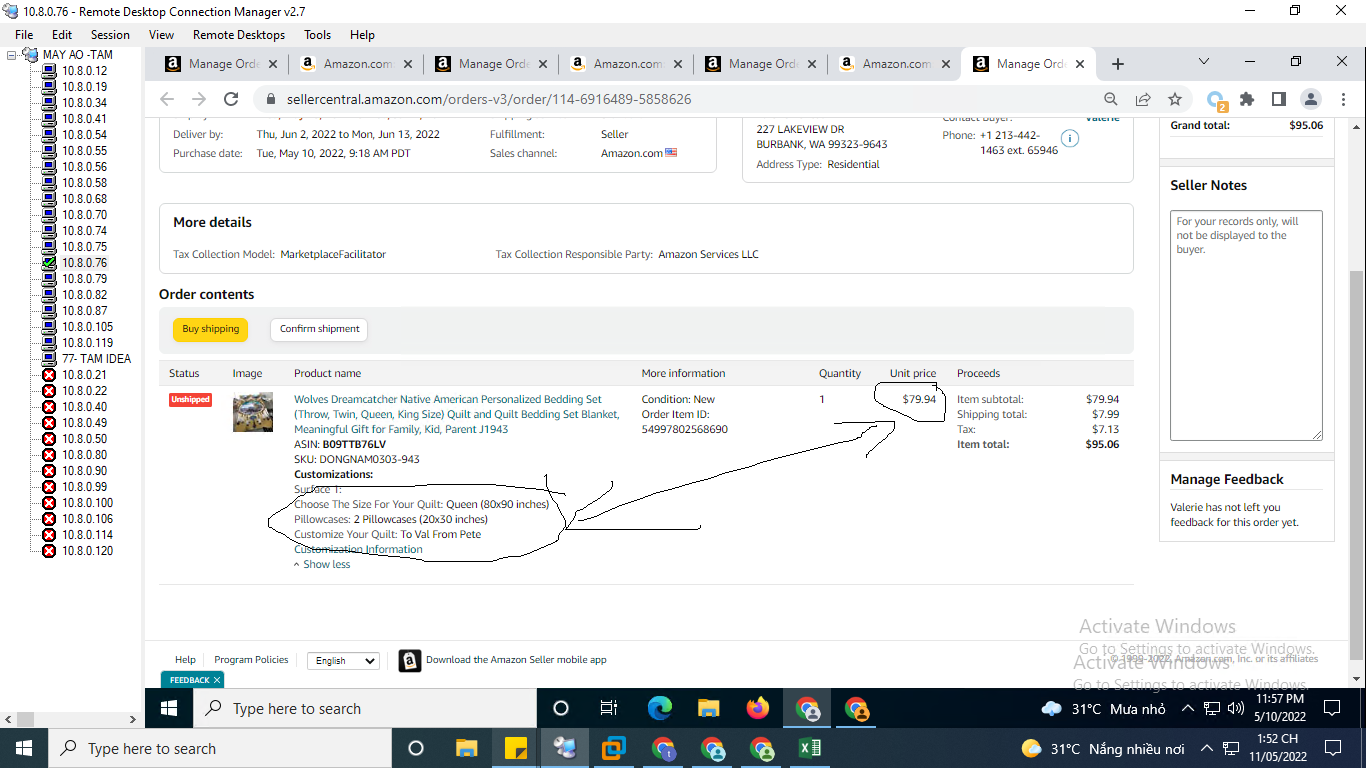
Task: Click the Amazon Seller mobile app icon
Action: 409,660
